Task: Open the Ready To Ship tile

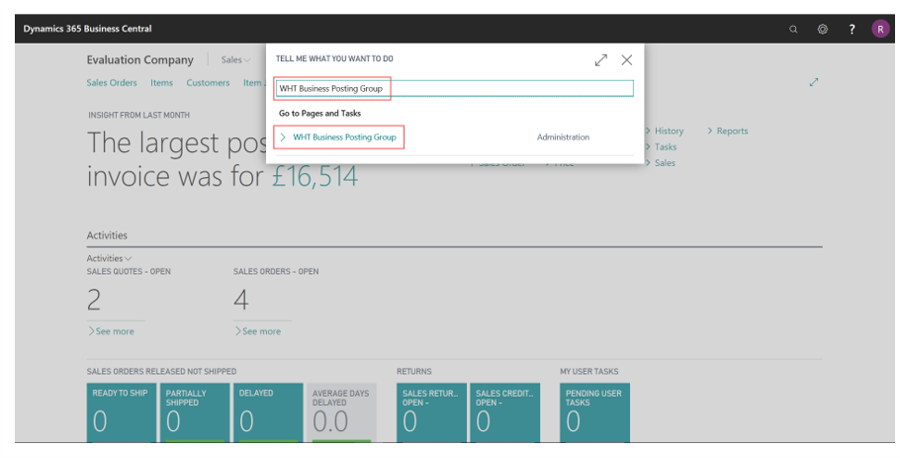Action: pyautogui.click(x=121, y=413)
